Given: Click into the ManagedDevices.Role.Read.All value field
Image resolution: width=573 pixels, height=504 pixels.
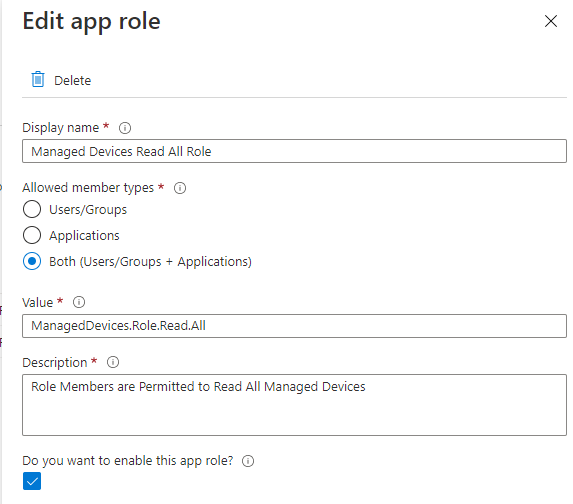Looking at the screenshot, I should point(294,326).
